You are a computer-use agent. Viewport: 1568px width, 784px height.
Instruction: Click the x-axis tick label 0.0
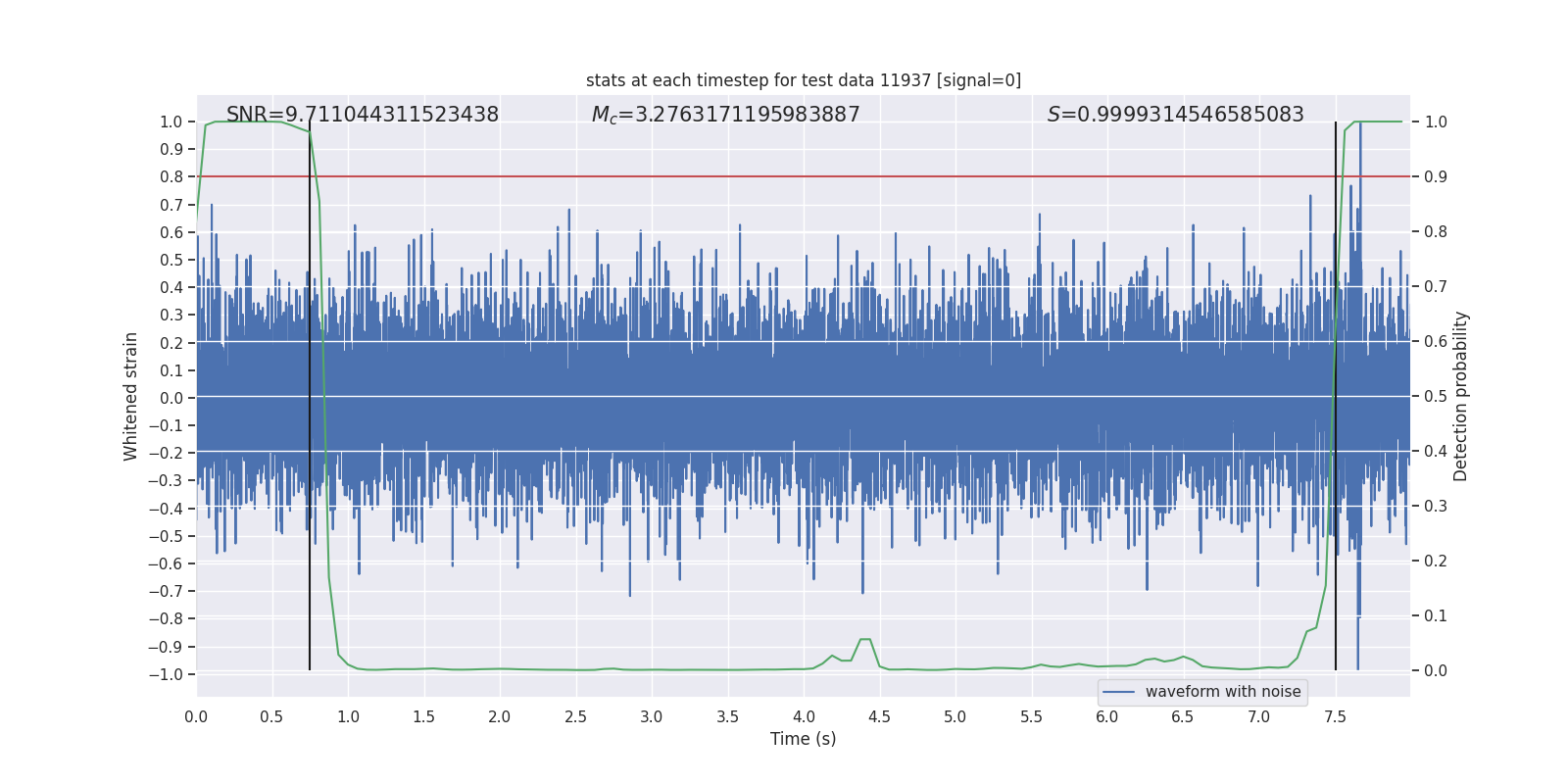tap(196, 716)
